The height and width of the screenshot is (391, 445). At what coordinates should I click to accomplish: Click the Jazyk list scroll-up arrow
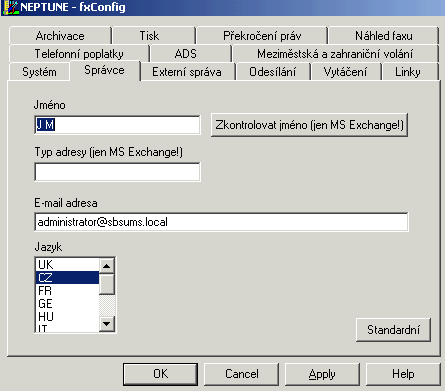pos(107,266)
